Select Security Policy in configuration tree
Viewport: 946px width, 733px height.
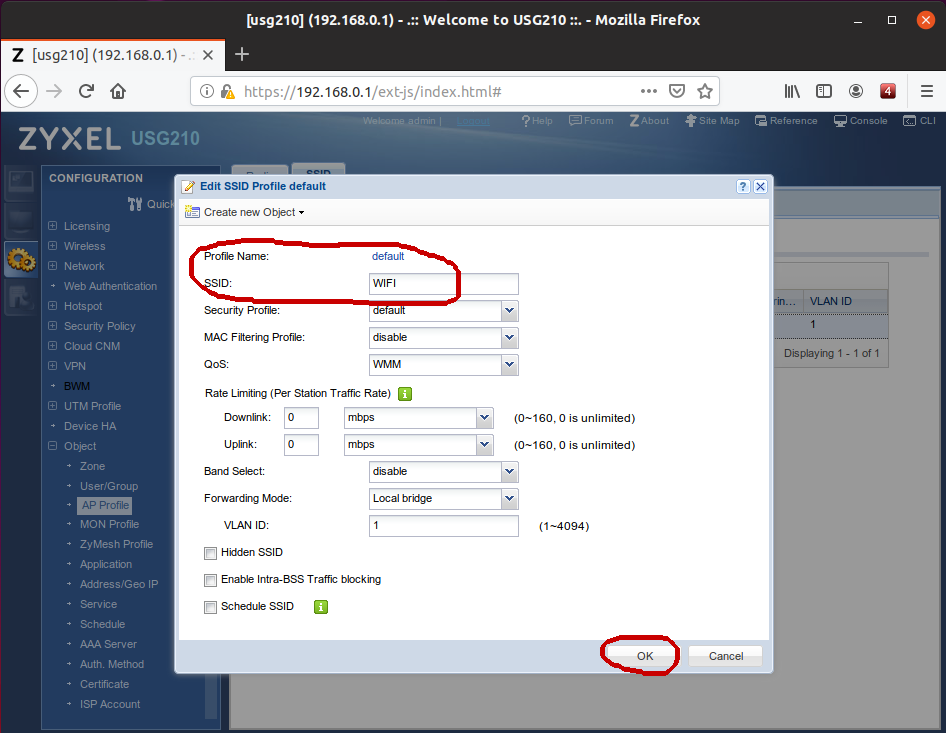[100, 326]
